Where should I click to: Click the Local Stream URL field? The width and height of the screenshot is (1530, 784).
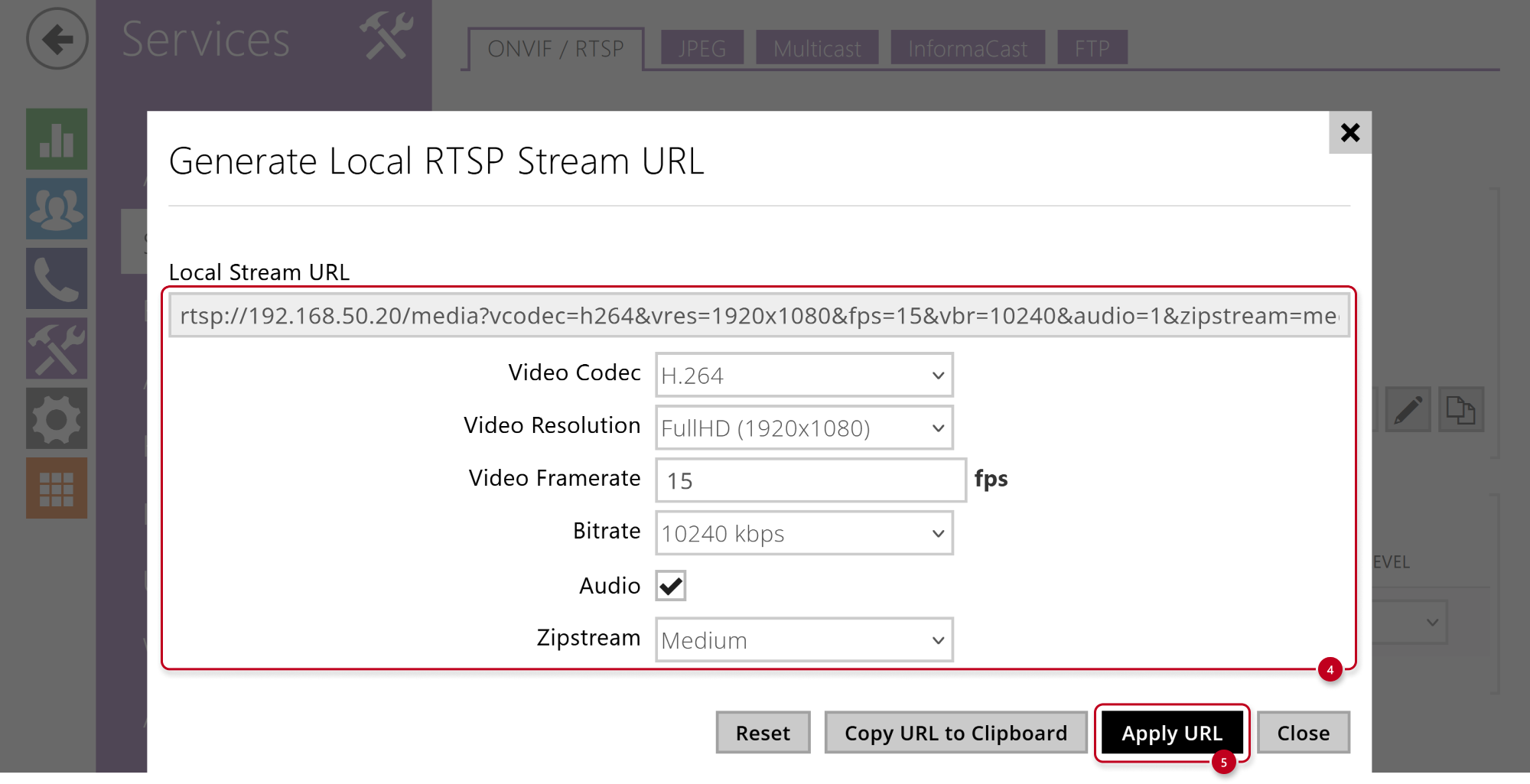point(759,315)
